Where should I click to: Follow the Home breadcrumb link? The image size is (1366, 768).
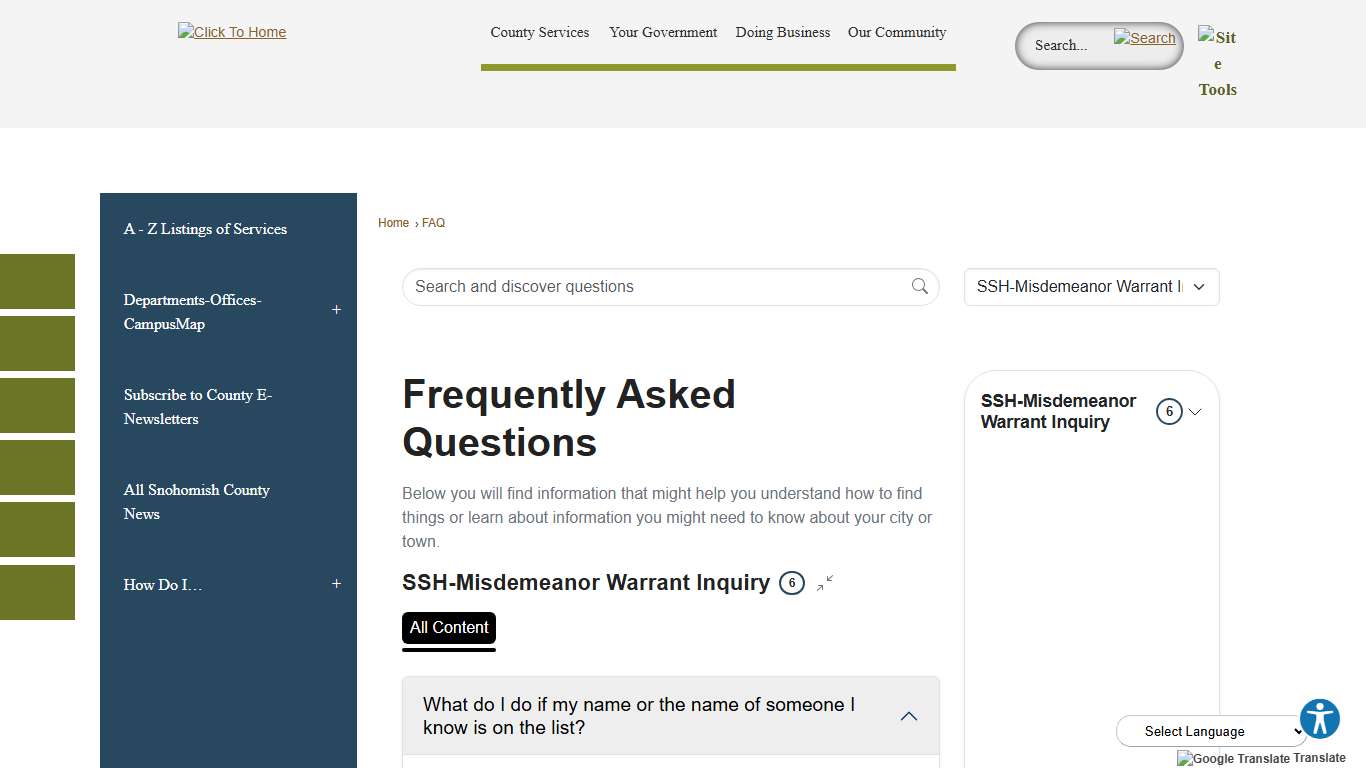pyautogui.click(x=393, y=222)
